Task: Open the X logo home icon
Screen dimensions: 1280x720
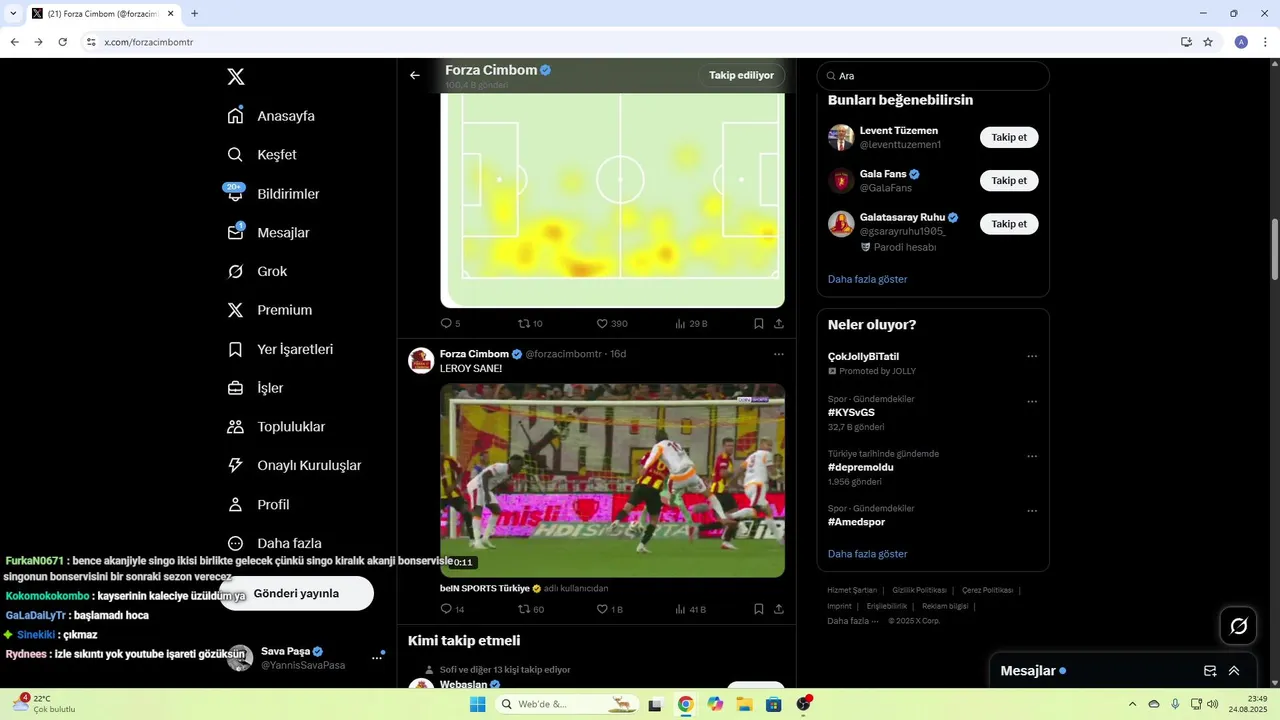Action: click(235, 77)
